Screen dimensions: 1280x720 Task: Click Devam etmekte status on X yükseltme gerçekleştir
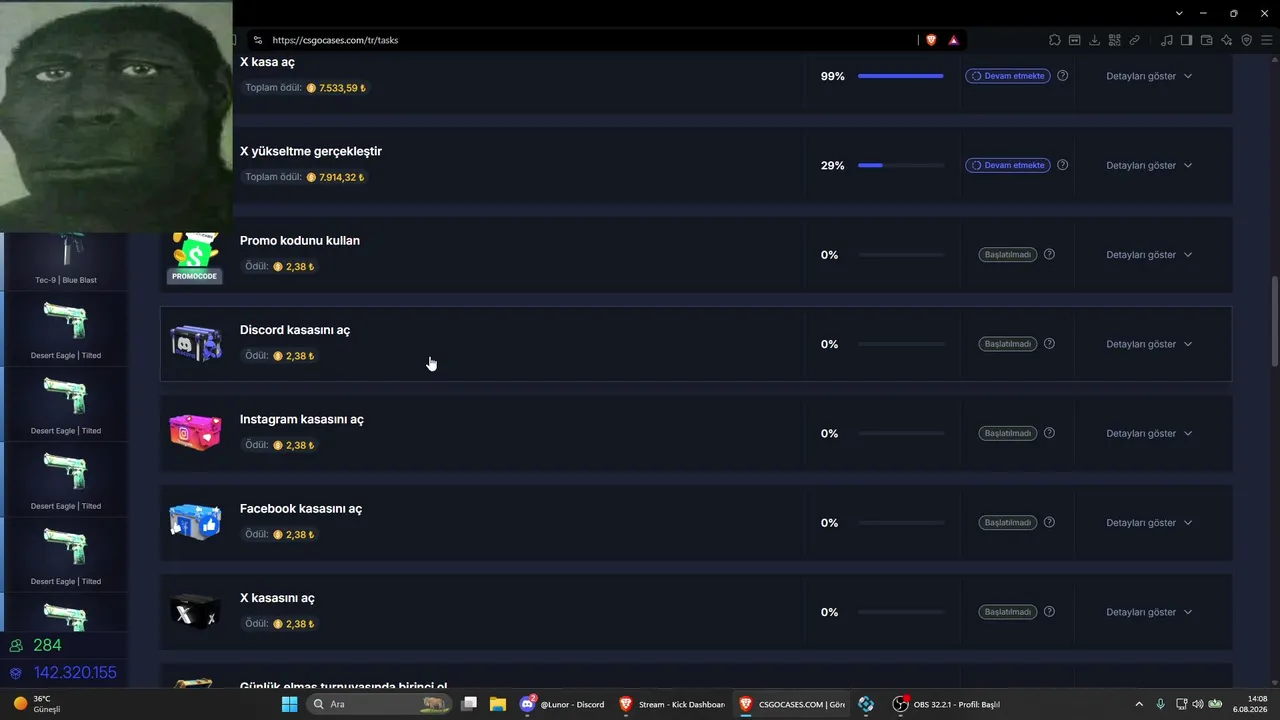coord(1008,165)
